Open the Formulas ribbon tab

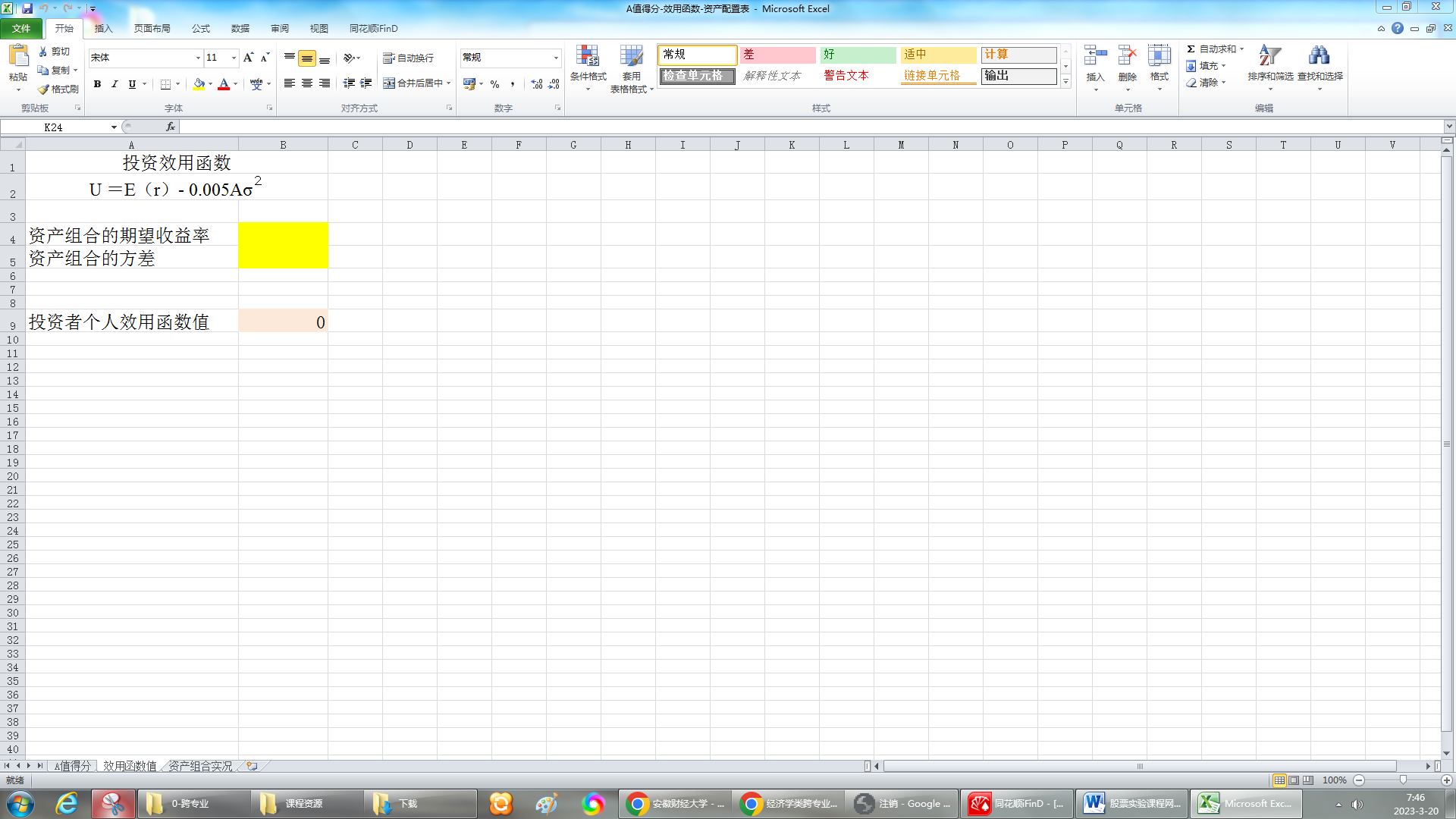click(201, 28)
